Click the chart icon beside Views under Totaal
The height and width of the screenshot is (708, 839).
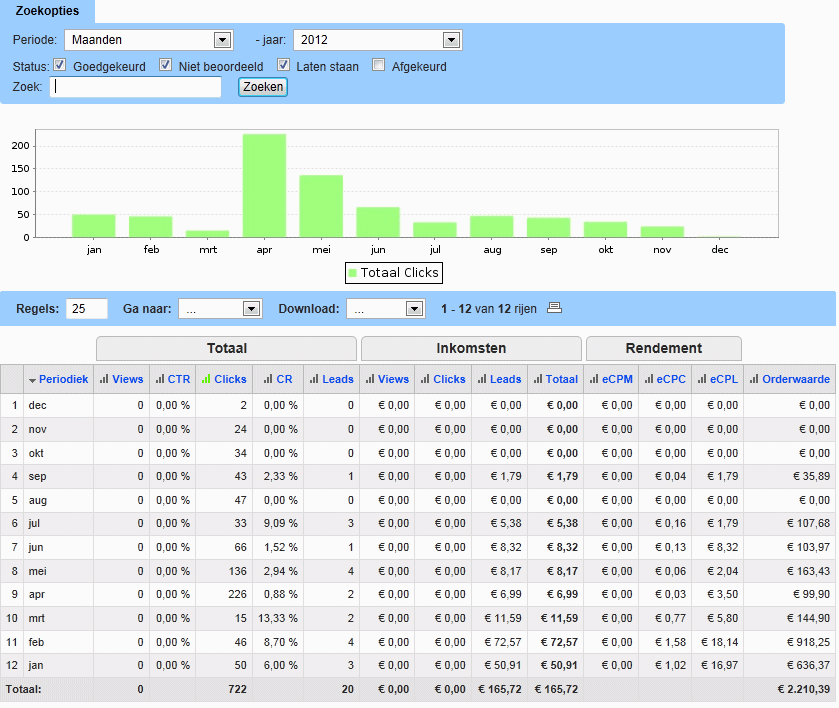104,379
